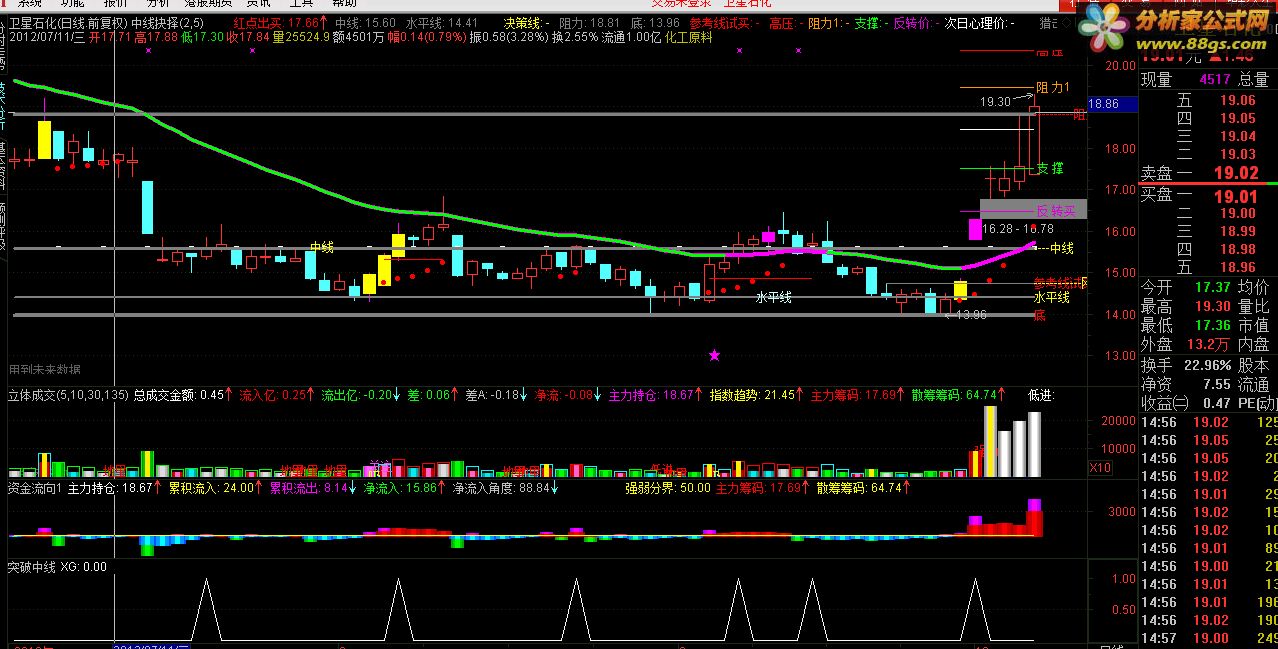Screen dimensions: 1278x649
Task: Click the green 支撑 label on the chart
Action: [1049, 168]
